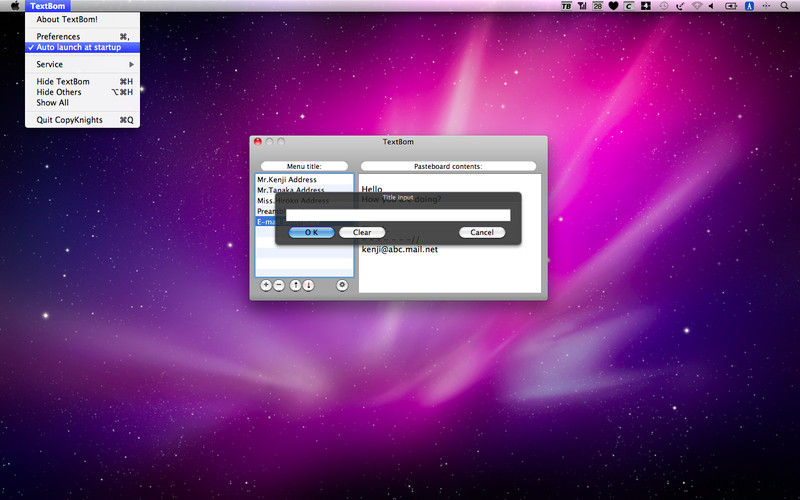Move selected item down with arrow button
Screen dimensions: 800x500
pyautogui.click(x=308, y=285)
